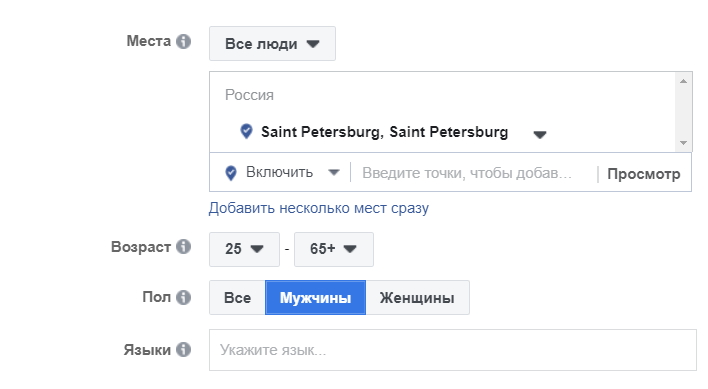Open minimum age dropdown showing 25

244,249
